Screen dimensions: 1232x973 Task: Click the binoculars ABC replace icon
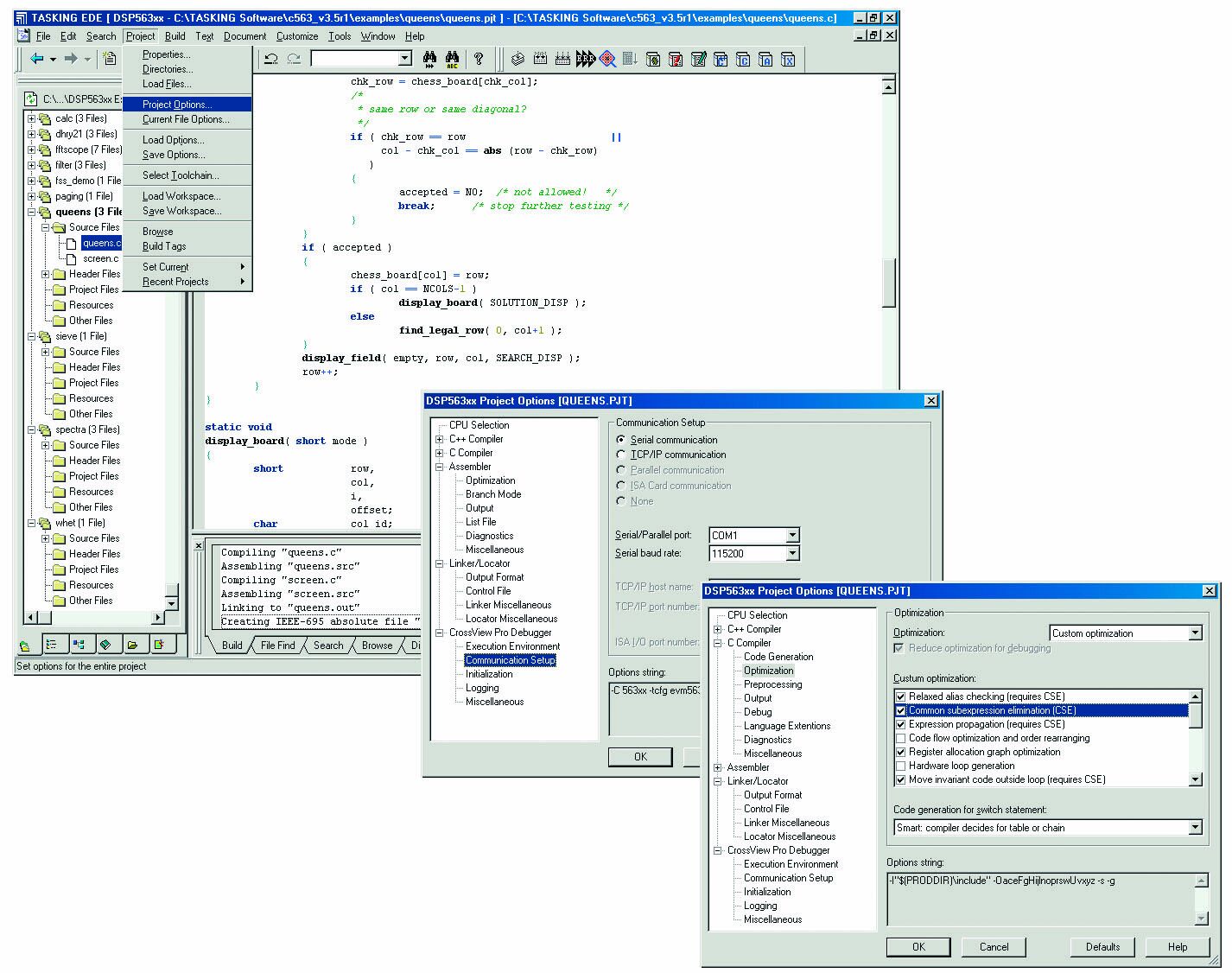pyautogui.click(x=452, y=59)
